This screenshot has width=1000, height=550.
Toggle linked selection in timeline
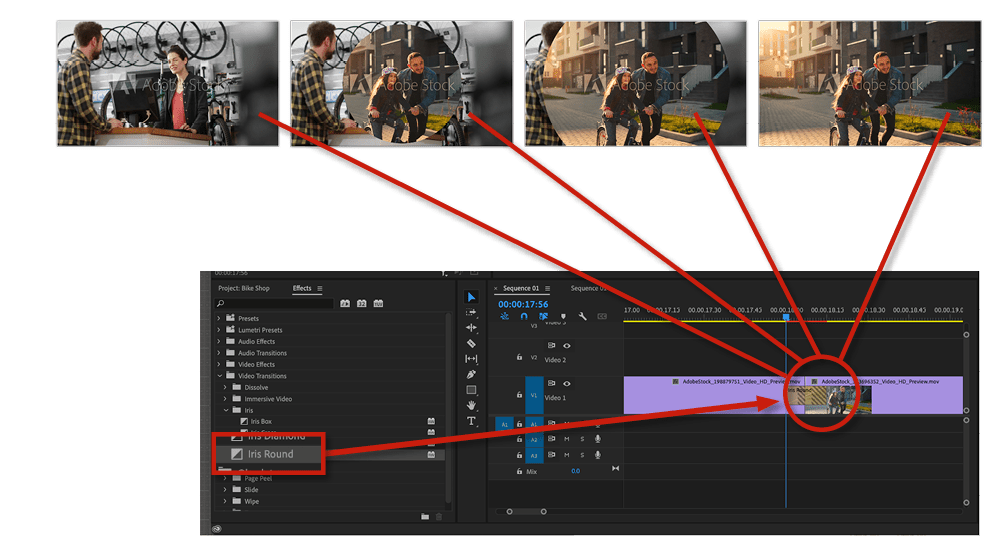point(543,316)
